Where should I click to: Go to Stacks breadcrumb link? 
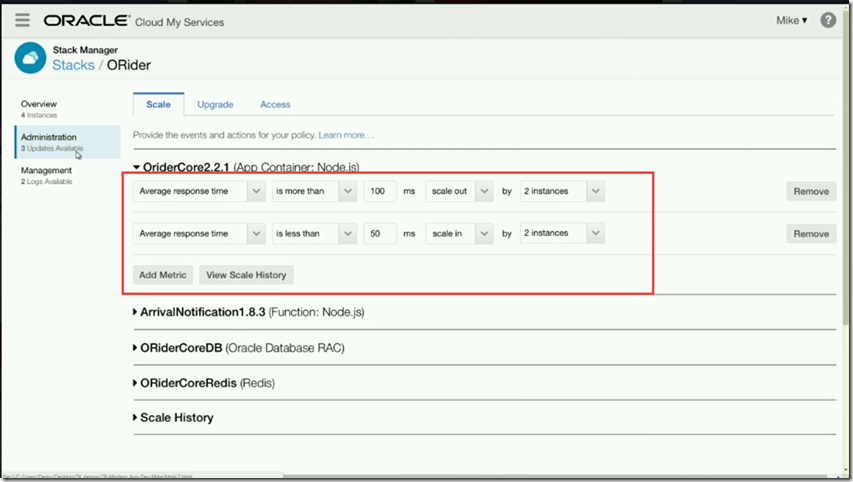tap(73, 65)
